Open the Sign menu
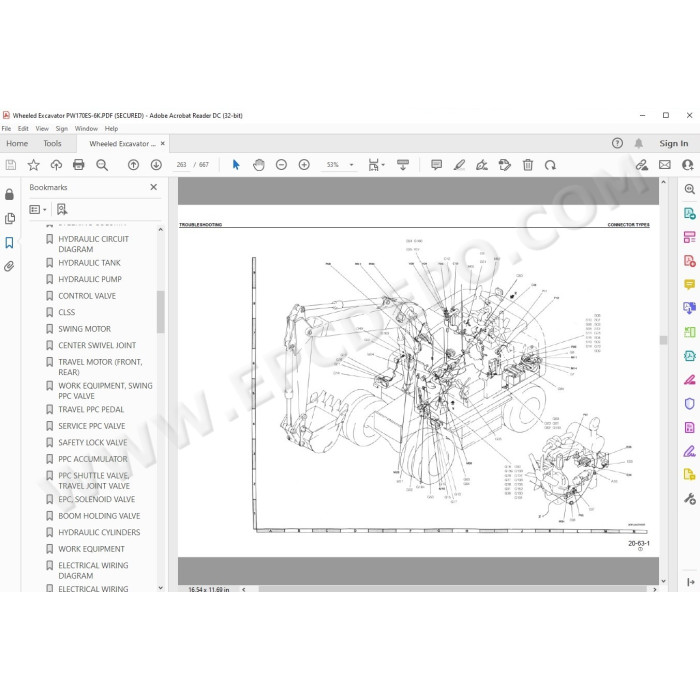 [x=62, y=129]
